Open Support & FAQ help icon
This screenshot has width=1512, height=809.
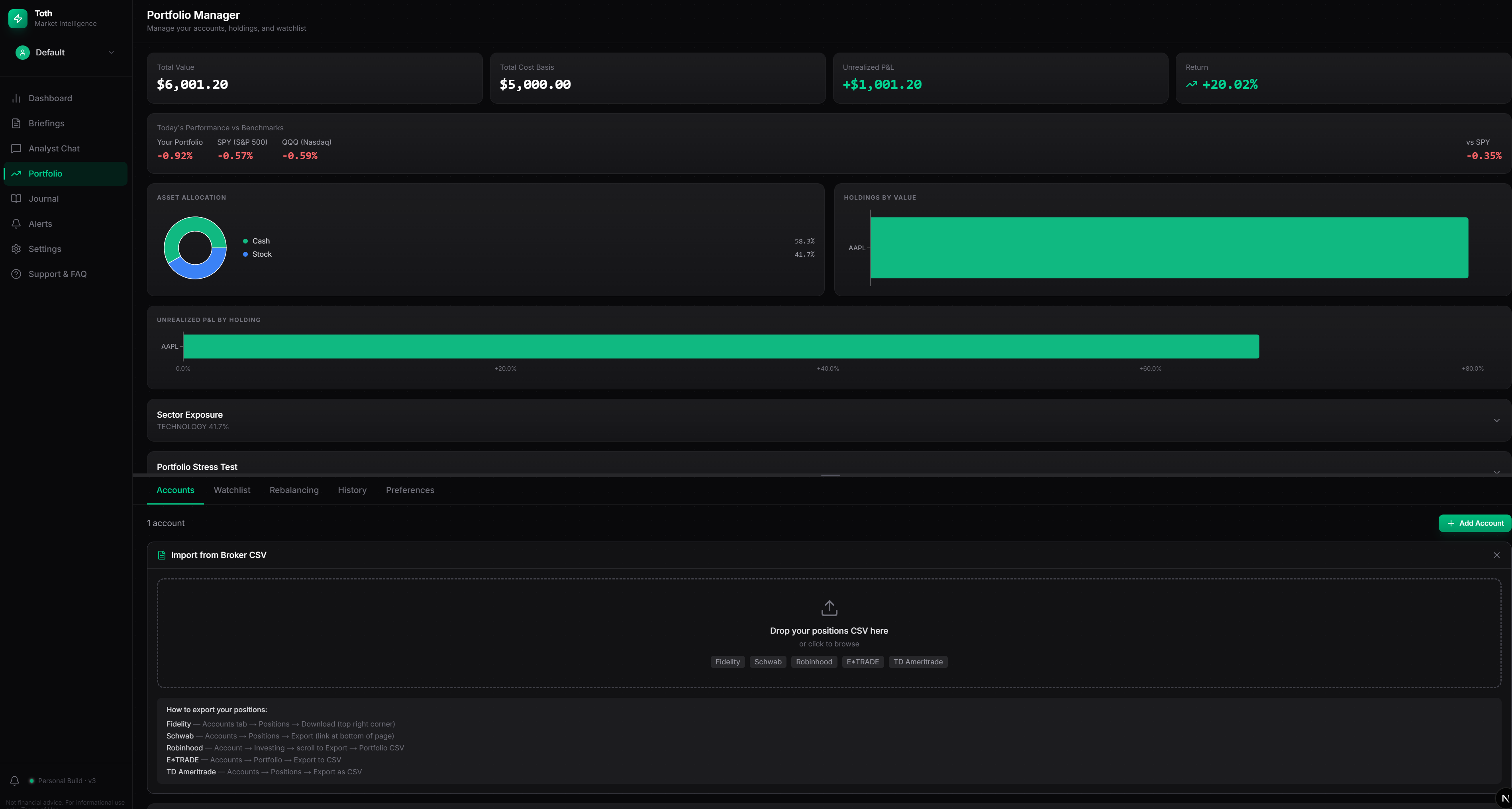16,274
